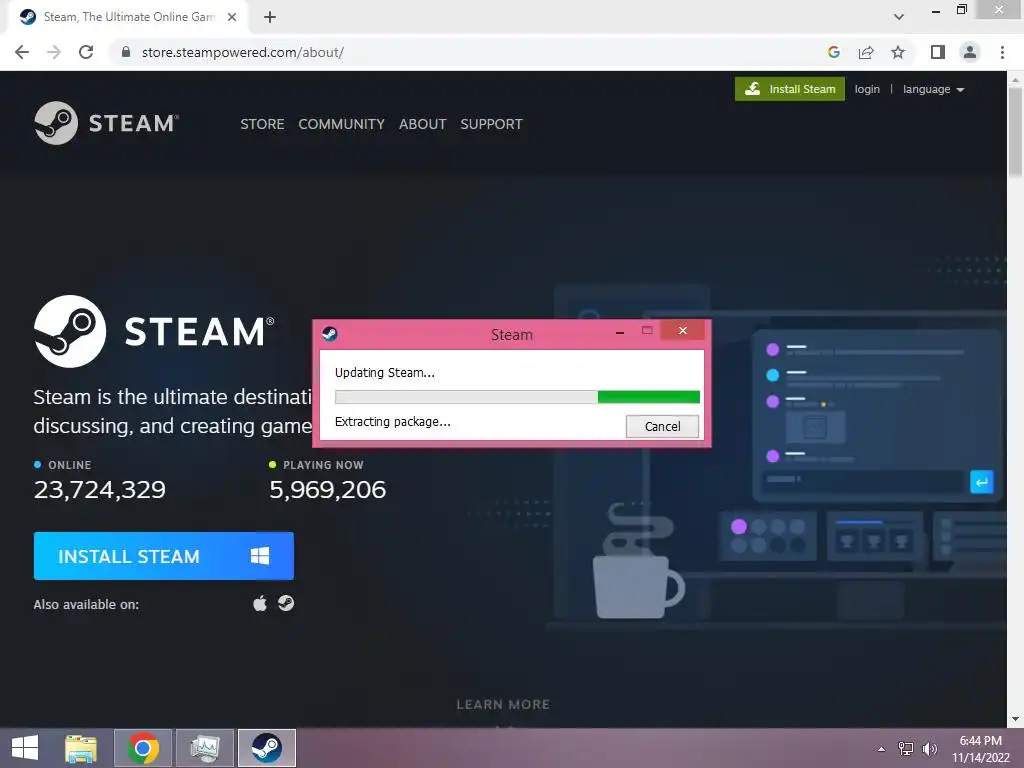Screen dimensions: 1024x768
Task: Expand the tab search chevron
Action: [899, 17]
